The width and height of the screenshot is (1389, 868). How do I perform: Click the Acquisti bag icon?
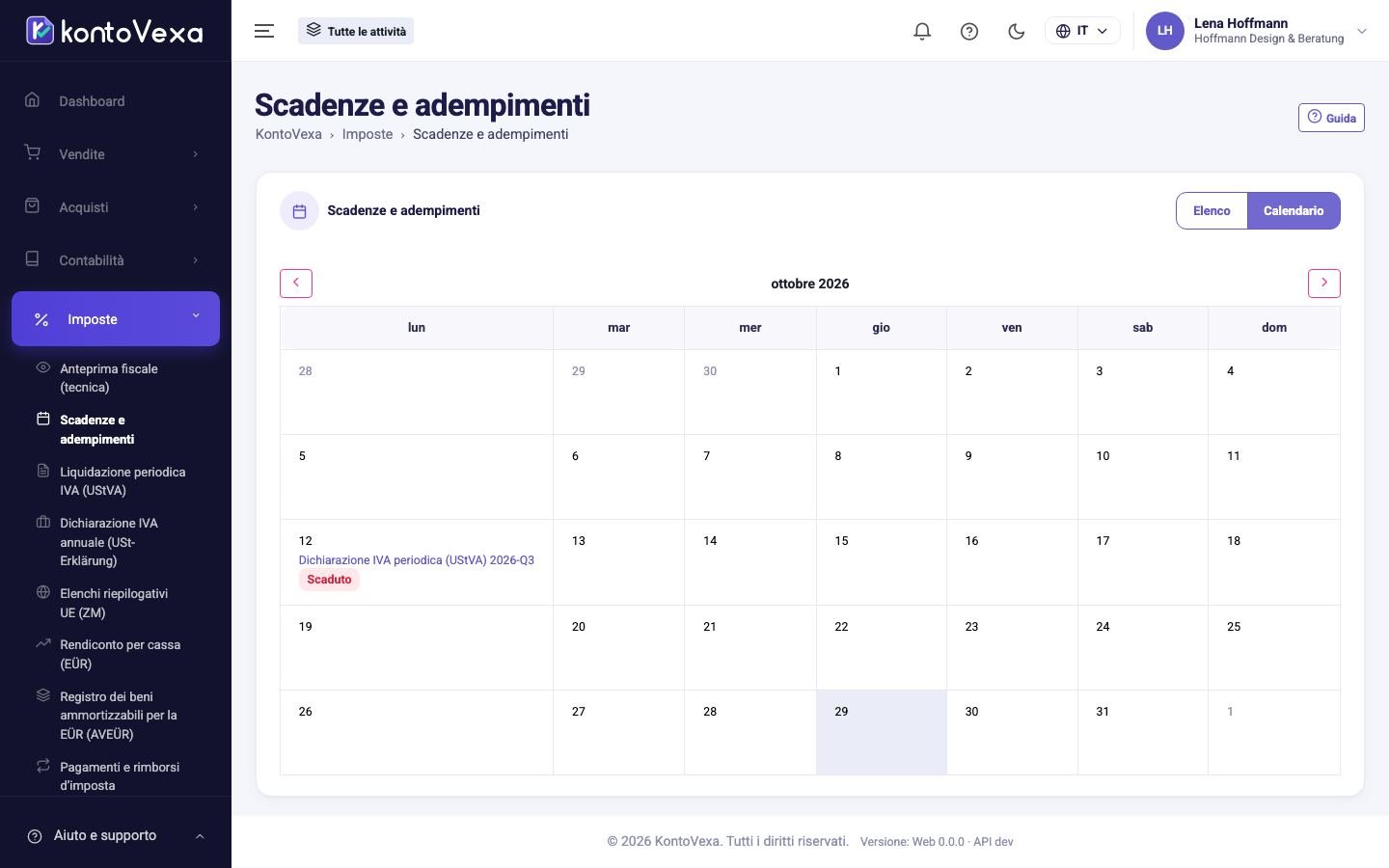coord(32,205)
